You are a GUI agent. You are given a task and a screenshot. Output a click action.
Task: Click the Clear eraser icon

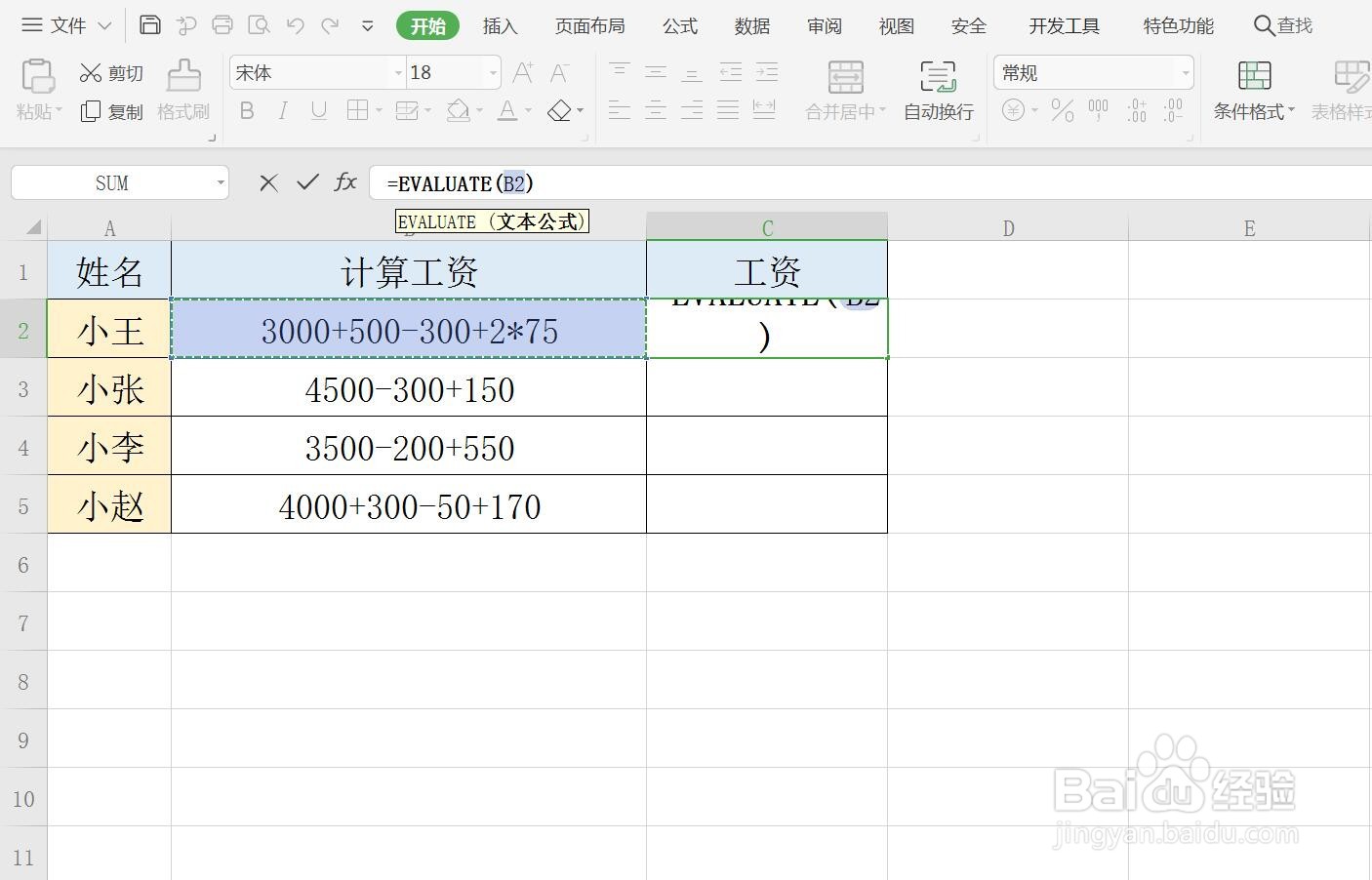click(559, 111)
